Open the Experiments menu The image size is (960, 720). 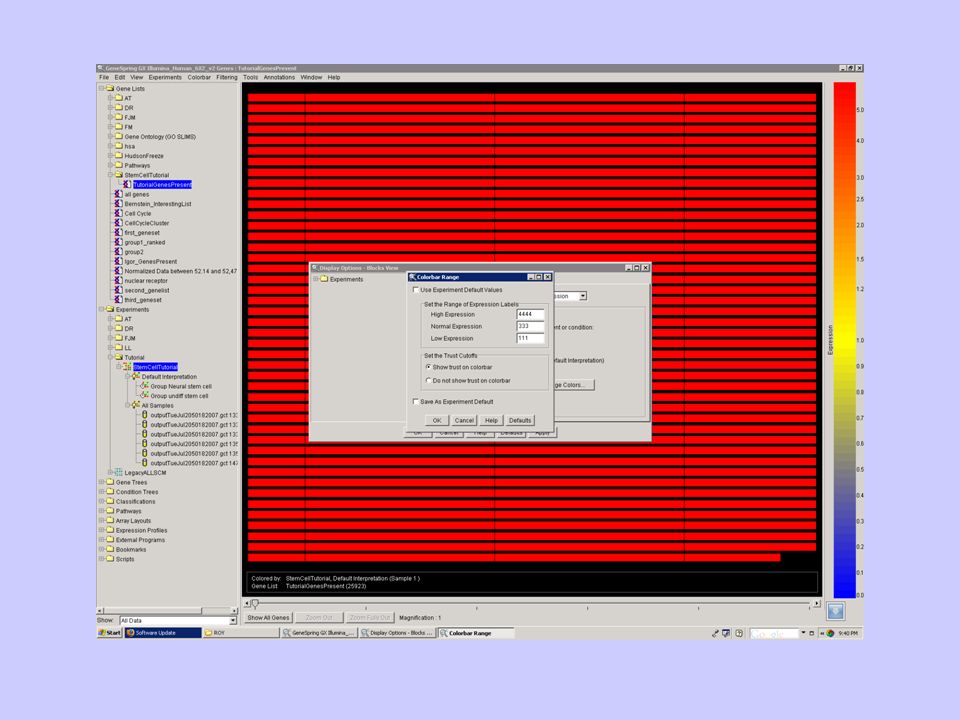[x=165, y=78]
